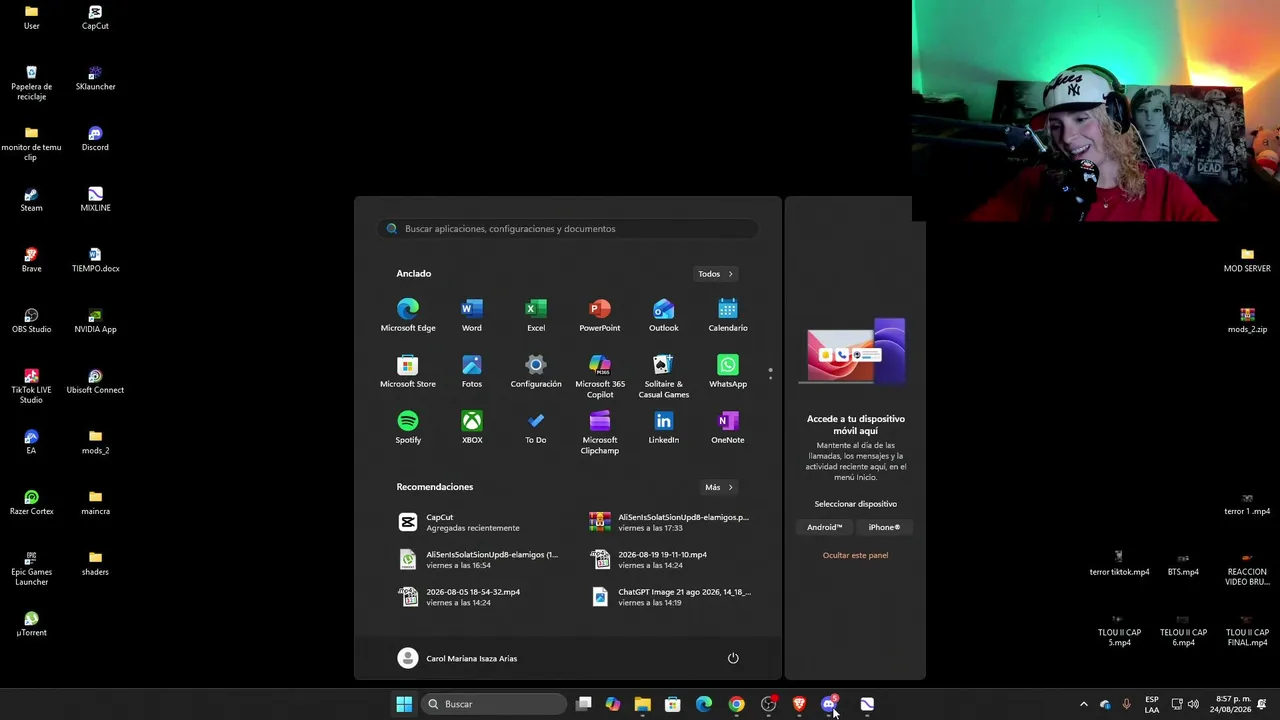This screenshot has height=720, width=1280.
Task: Select the Epic Games Launcher desktop icon
Action: pos(31,568)
